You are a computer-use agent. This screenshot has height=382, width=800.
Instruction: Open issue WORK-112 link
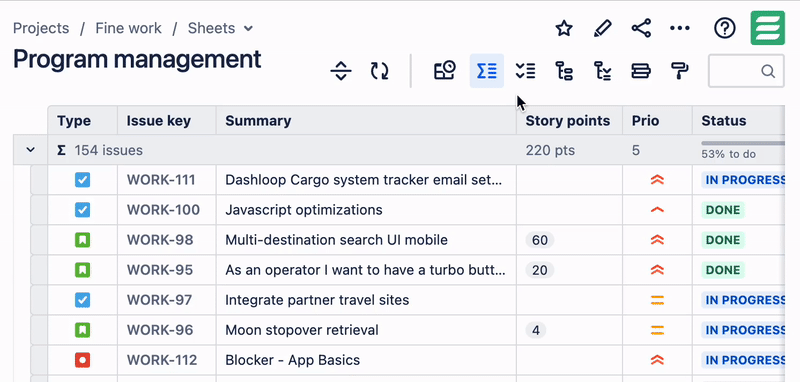tap(162, 360)
